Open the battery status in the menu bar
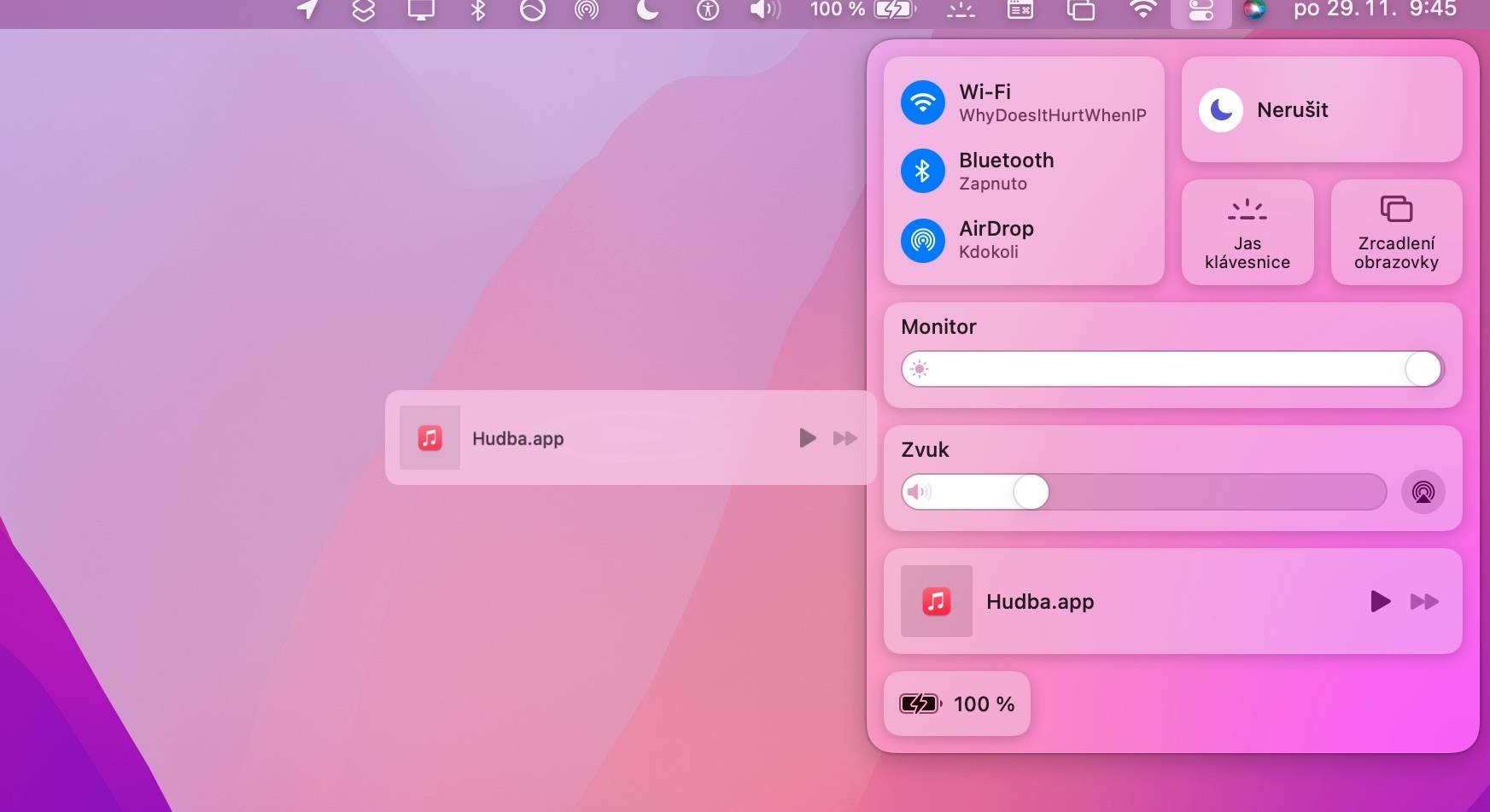 point(863,9)
